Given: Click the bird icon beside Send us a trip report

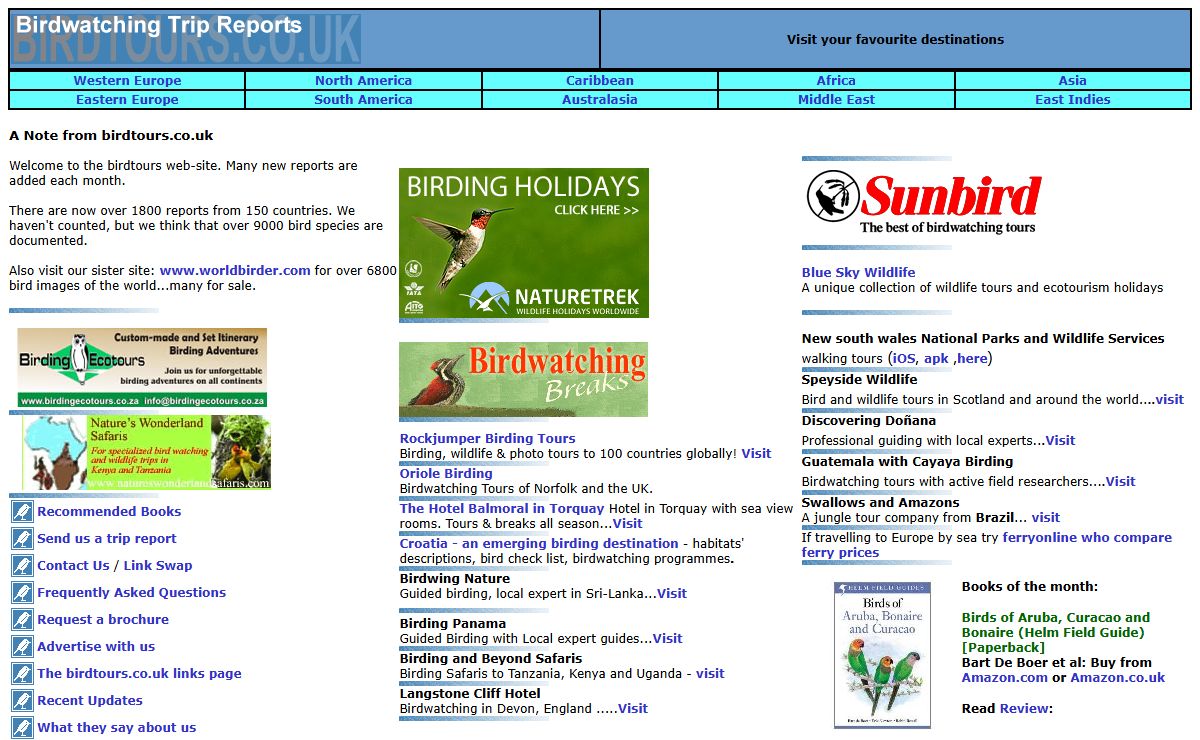Looking at the screenshot, I should 22,539.
